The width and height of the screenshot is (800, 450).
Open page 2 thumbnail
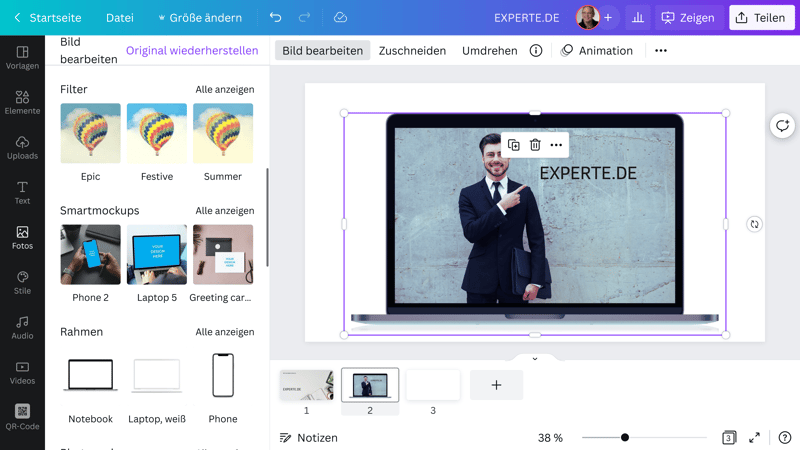(x=370, y=385)
